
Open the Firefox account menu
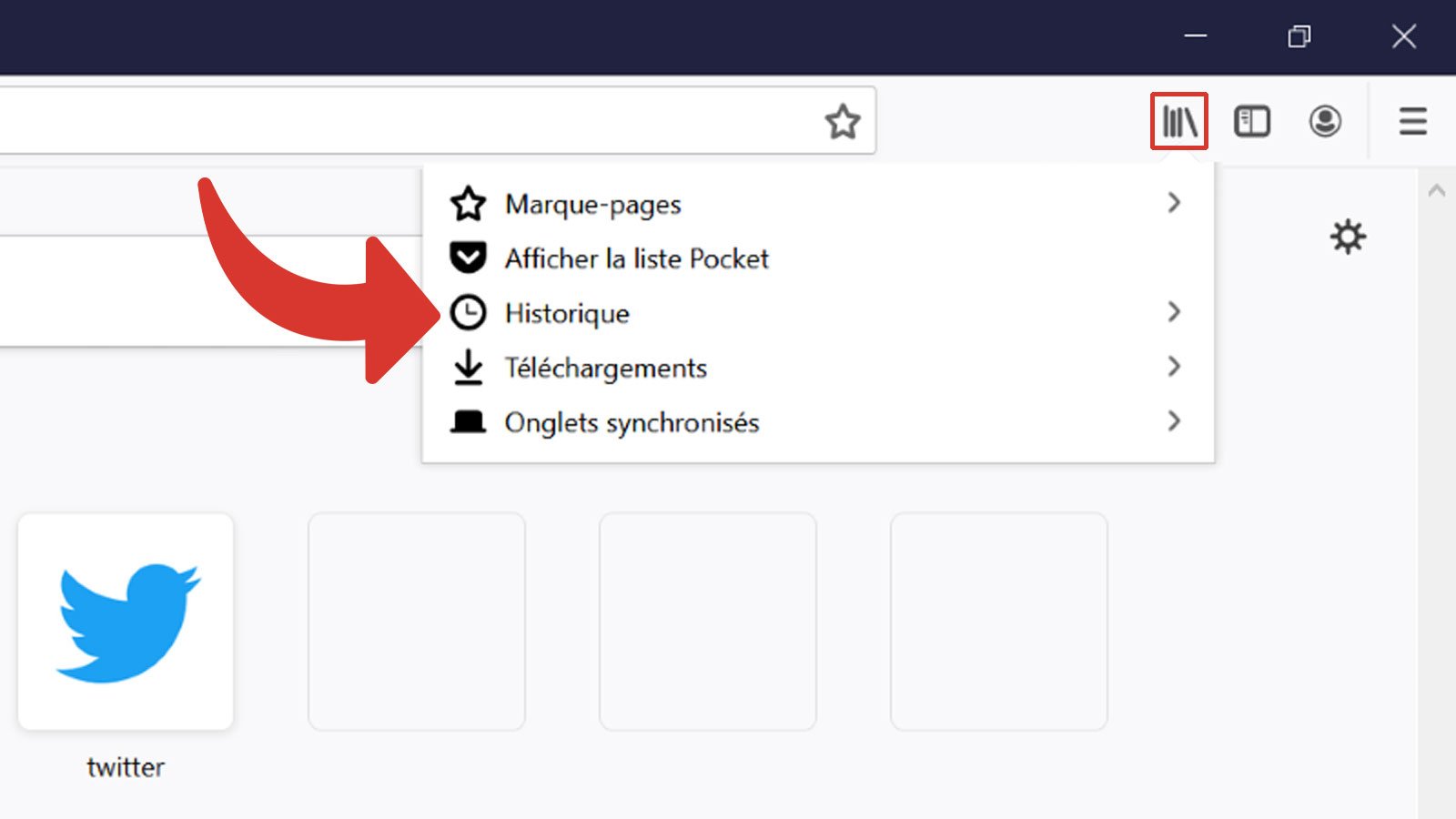[x=1325, y=120]
